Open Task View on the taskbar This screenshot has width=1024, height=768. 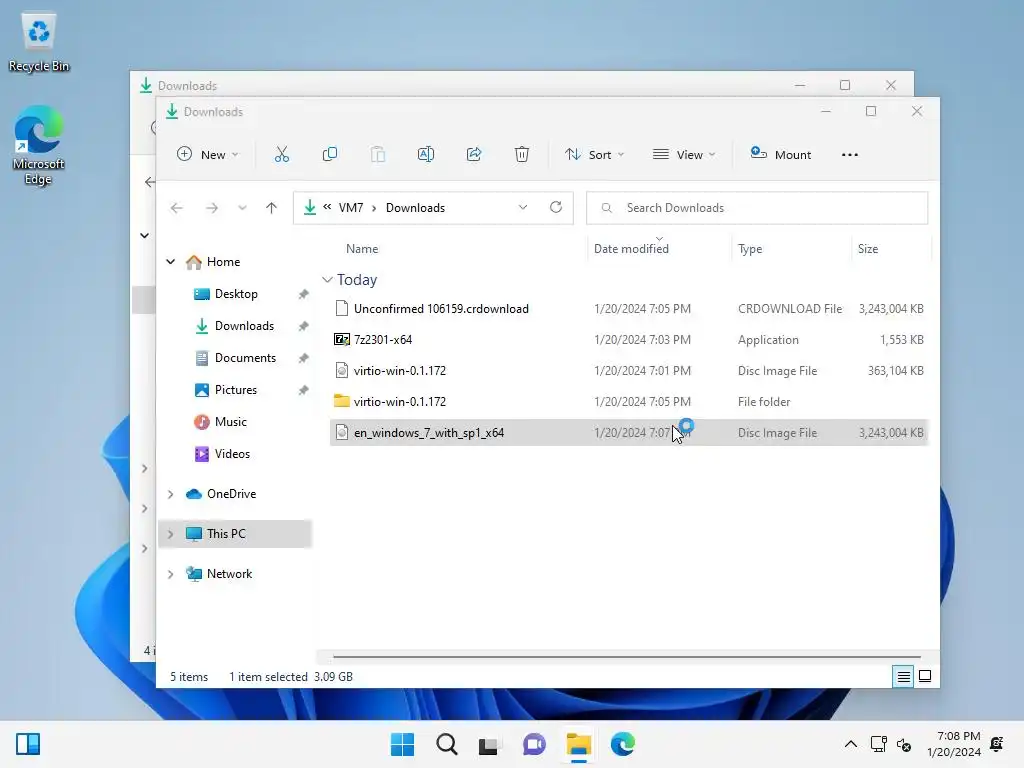click(488, 744)
